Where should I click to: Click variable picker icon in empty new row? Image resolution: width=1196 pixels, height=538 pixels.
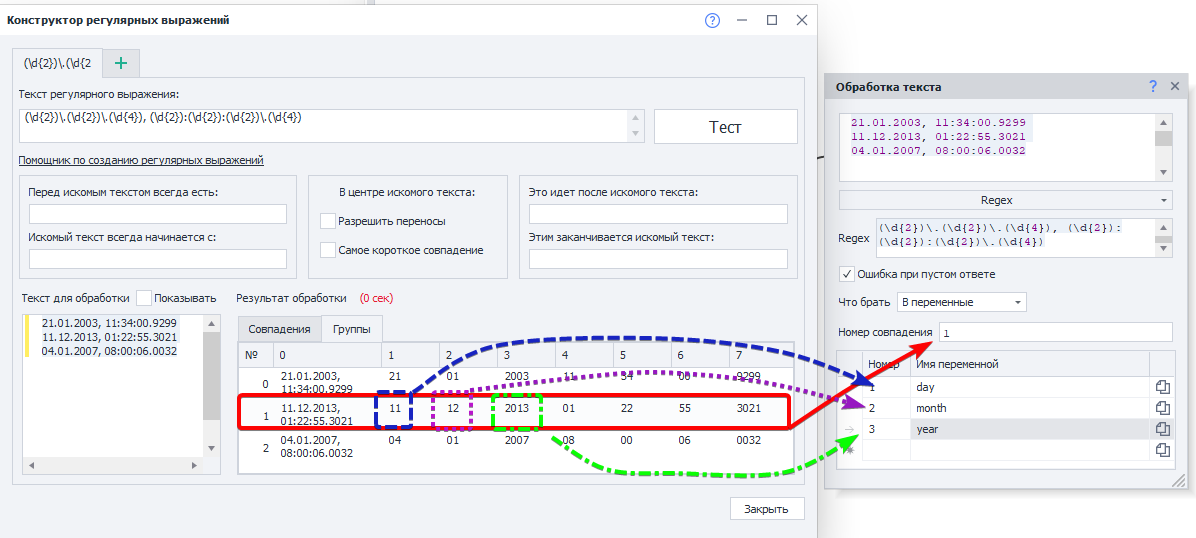click(1162, 450)
